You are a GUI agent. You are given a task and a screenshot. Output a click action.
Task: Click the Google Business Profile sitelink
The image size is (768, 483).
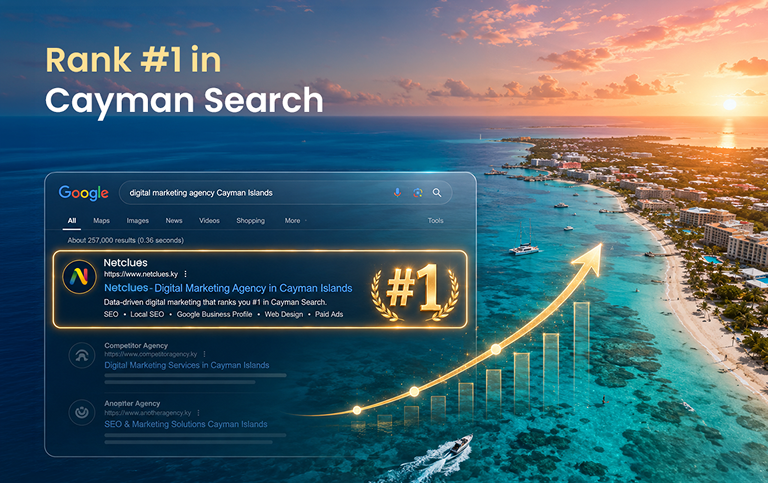pyautogui.click(x=215, y=314)
